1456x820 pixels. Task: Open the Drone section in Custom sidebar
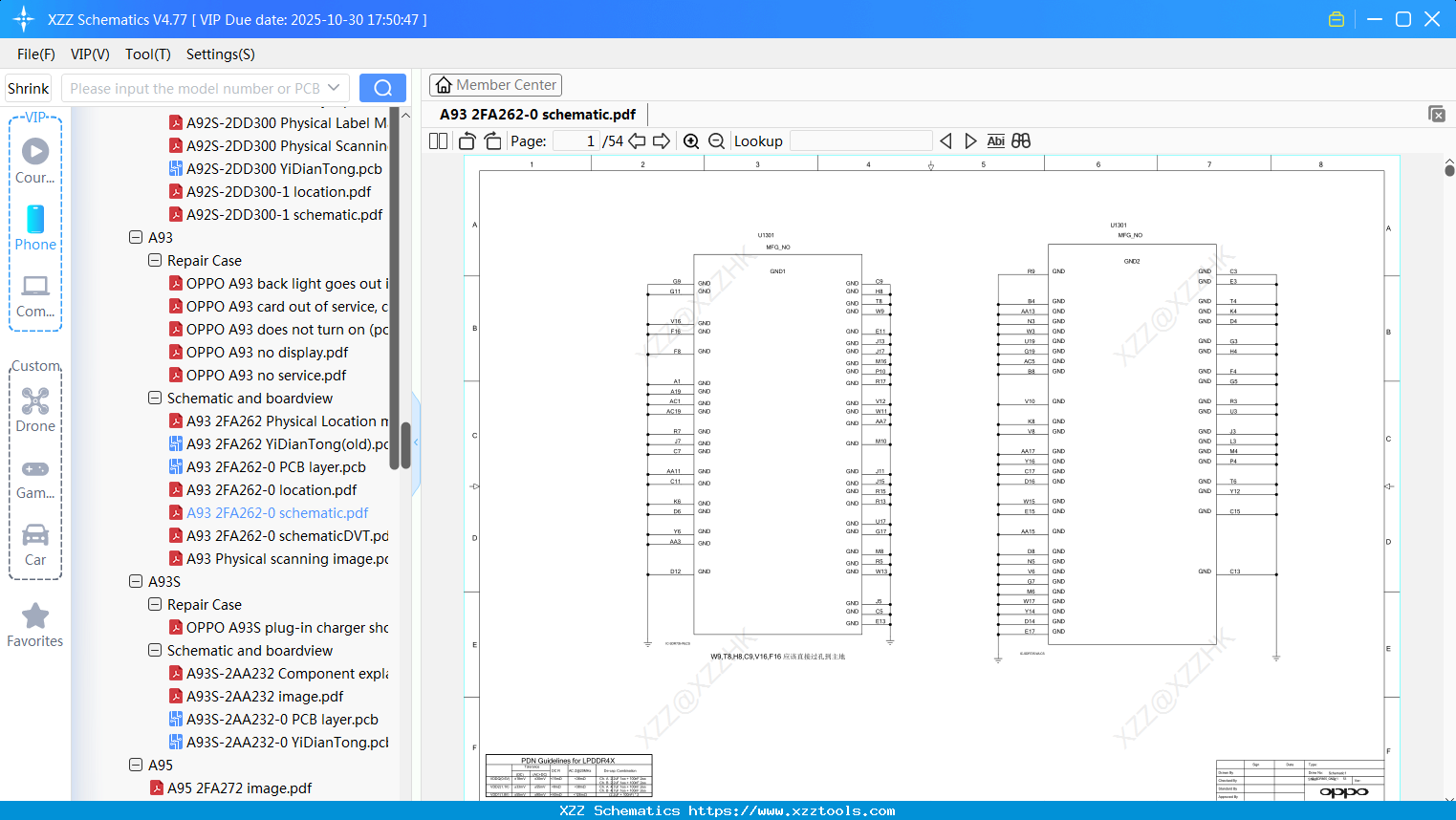pyautogui.click(x=35, y=411)
